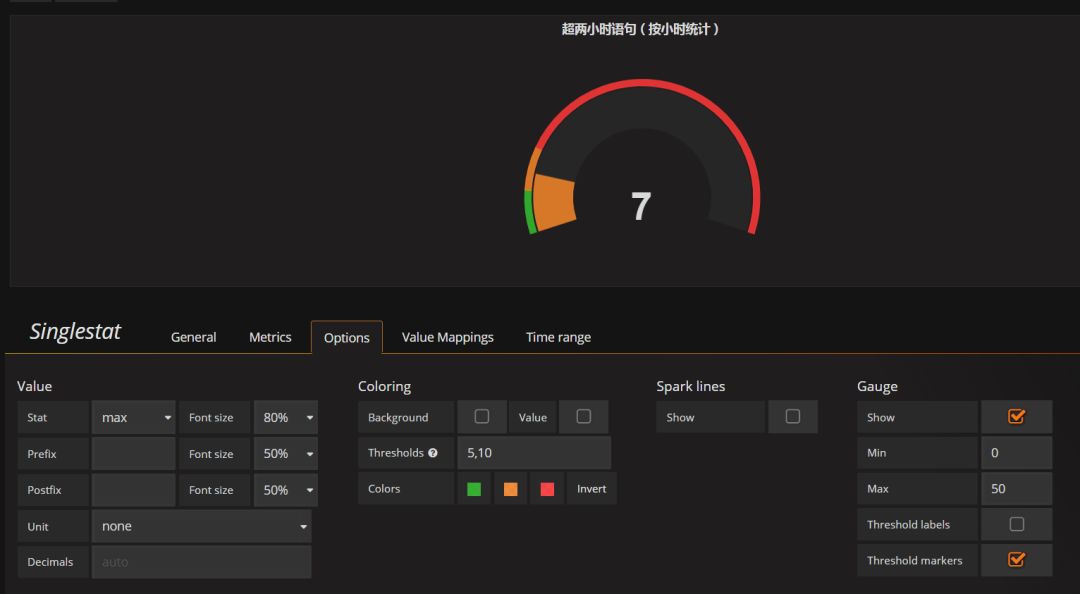Click the Threshold markers label

point(915,560)
